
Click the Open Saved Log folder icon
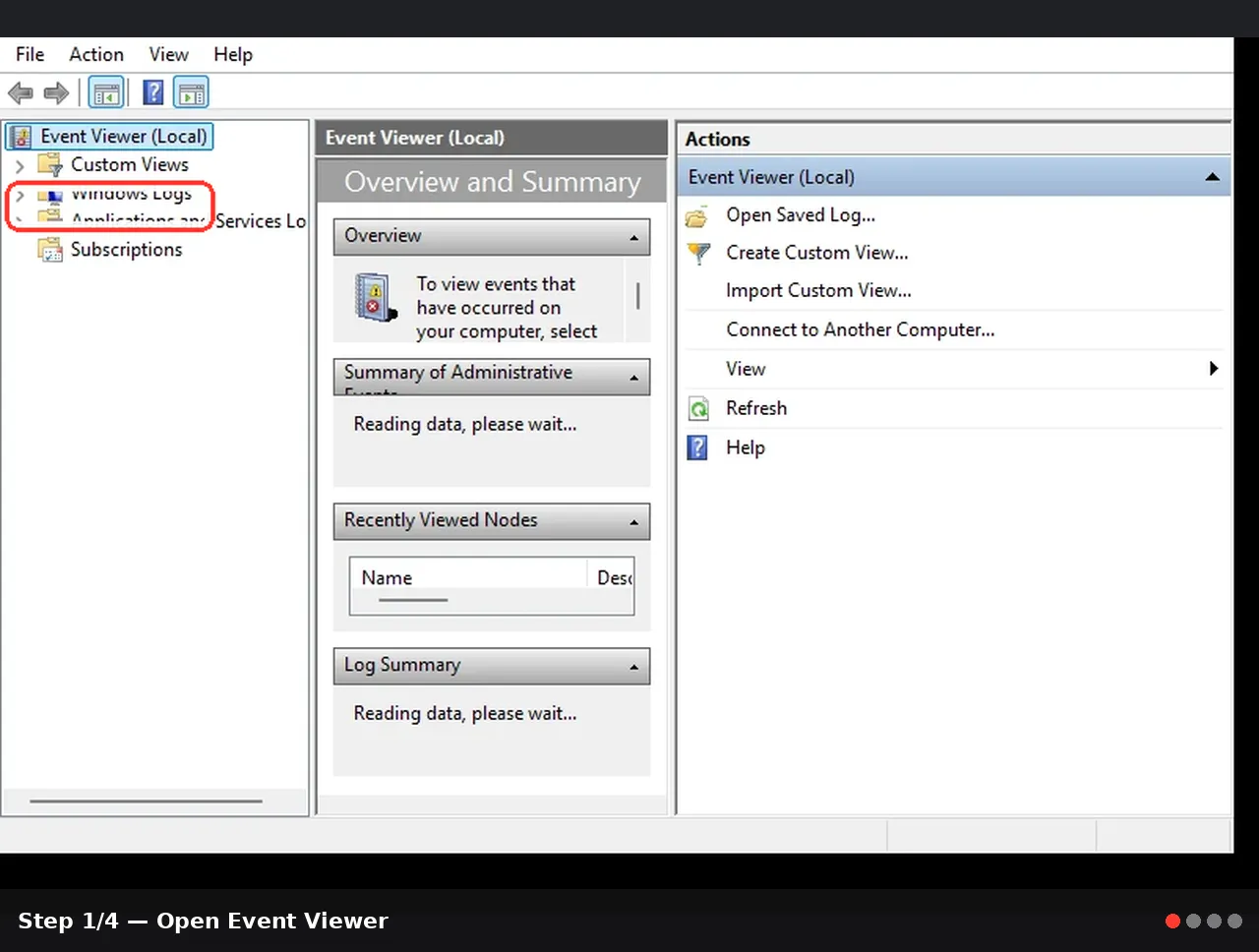(696, 216)
